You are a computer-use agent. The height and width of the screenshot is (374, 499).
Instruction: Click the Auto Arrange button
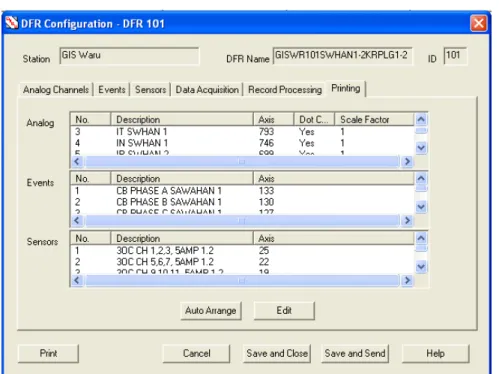pos(211,311)
